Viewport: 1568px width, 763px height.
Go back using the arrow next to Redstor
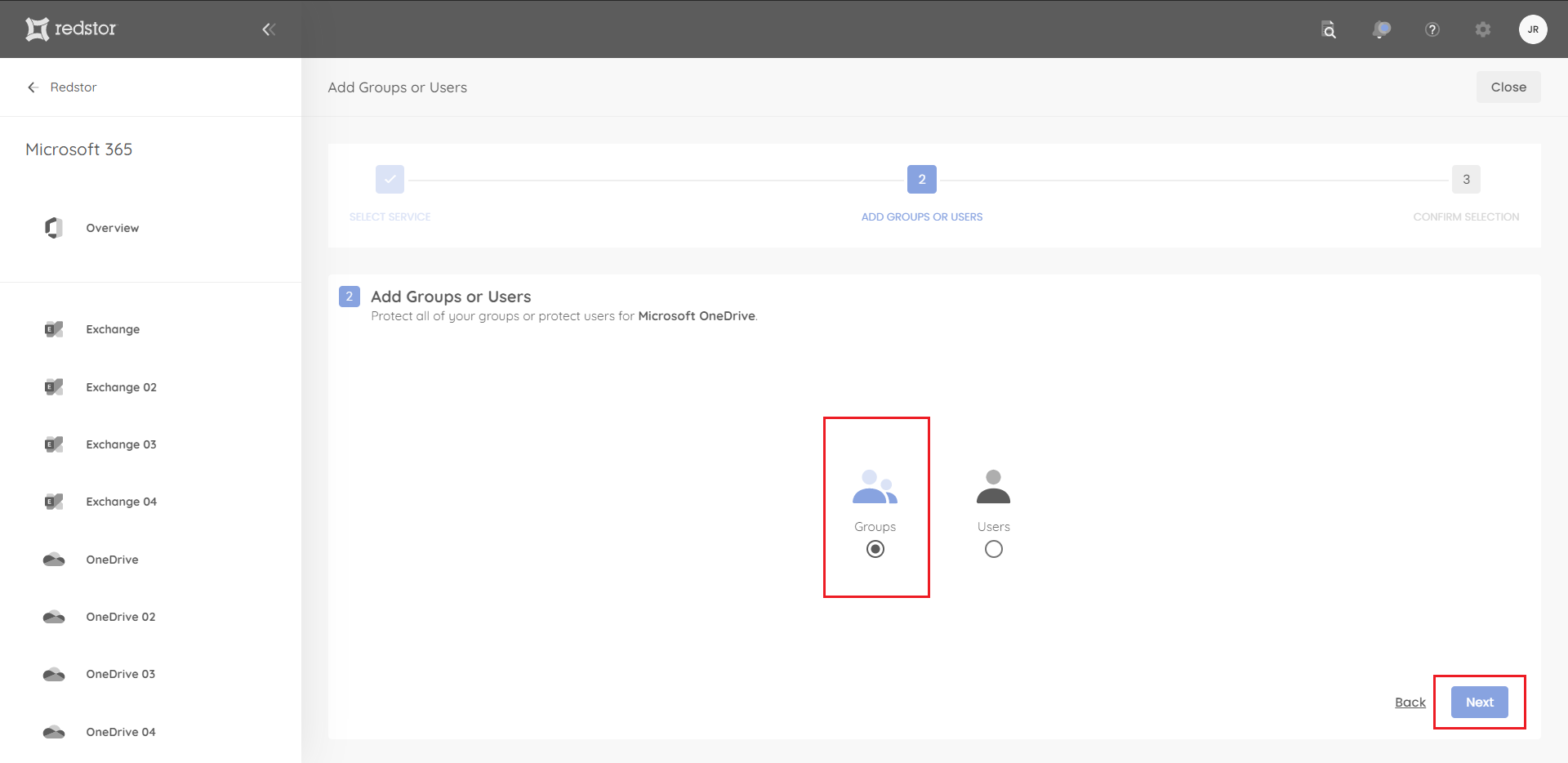33,87
